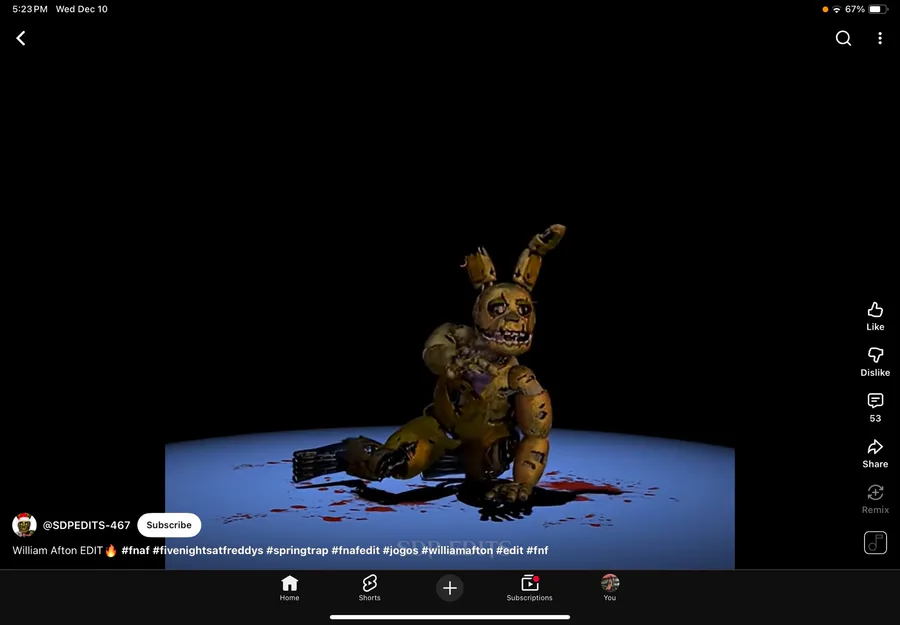
Task: Tap the 5:23 PM clock
Action: coord(29,9)
